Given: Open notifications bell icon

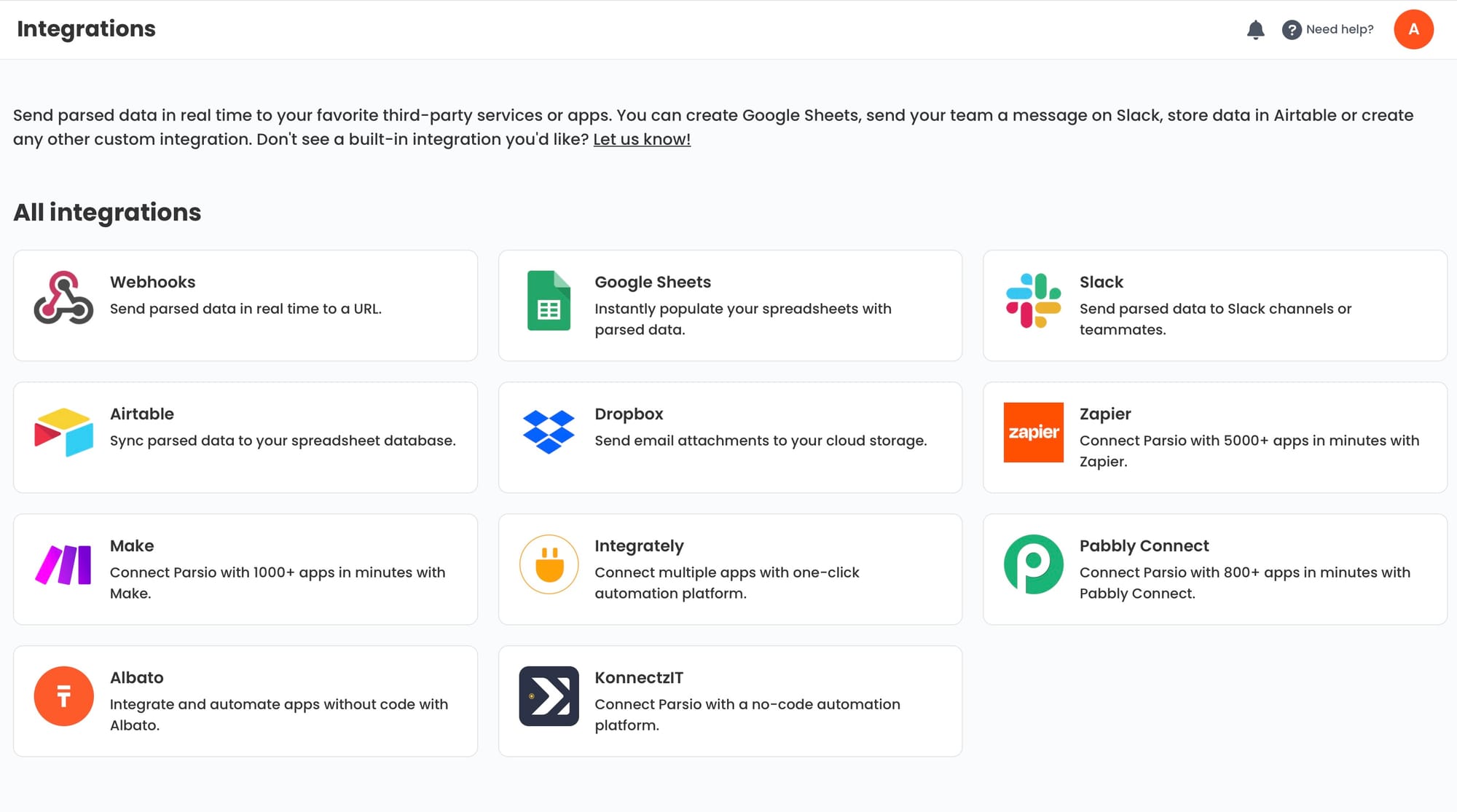Looking at the screenshot, I should tap(1255, 30).
